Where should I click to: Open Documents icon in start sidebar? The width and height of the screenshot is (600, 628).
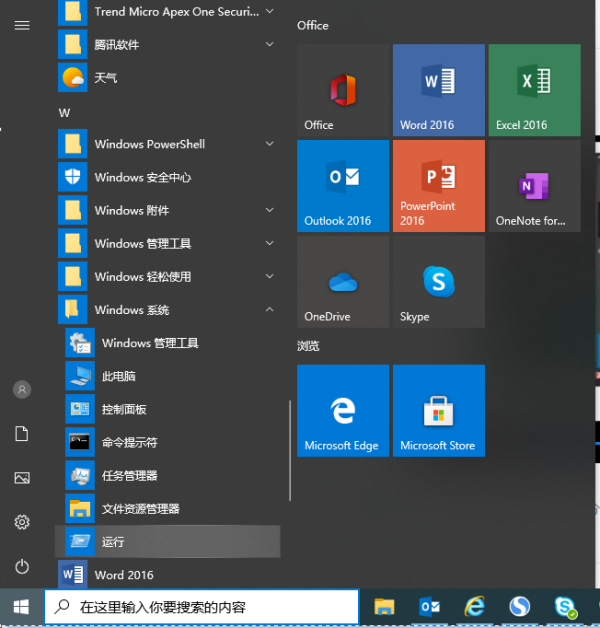click(22, 434)
